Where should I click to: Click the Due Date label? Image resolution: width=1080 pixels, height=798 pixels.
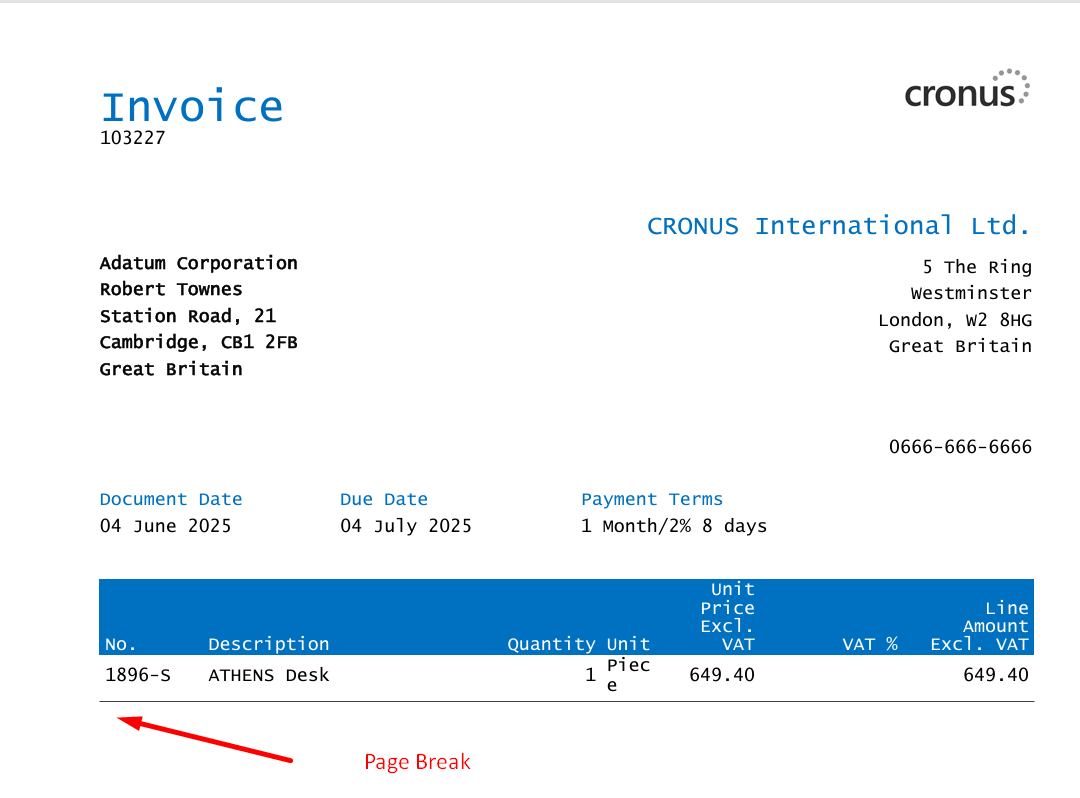point(384,499)
